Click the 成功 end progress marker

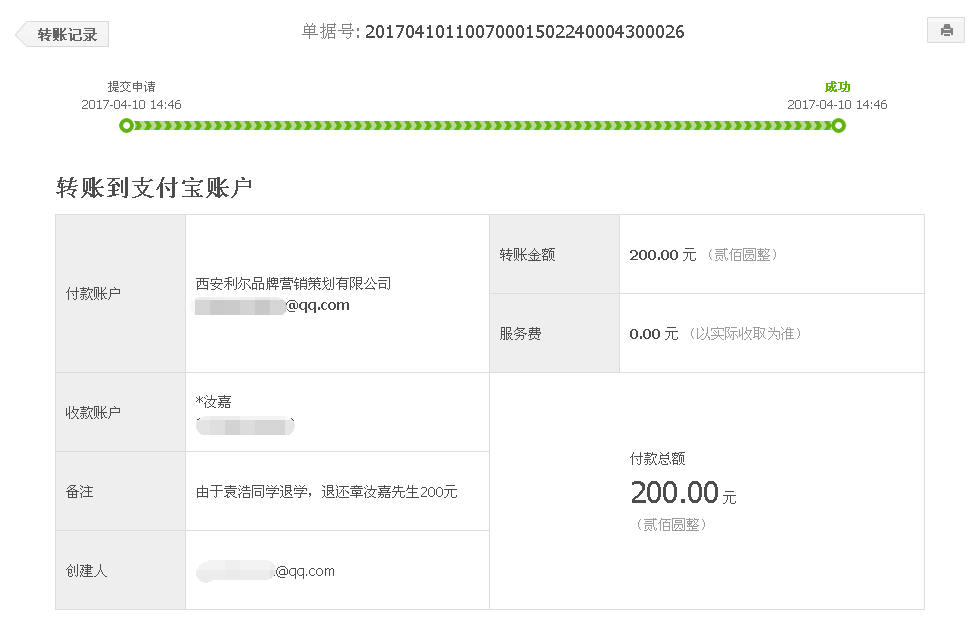click(x=838, y=126)
